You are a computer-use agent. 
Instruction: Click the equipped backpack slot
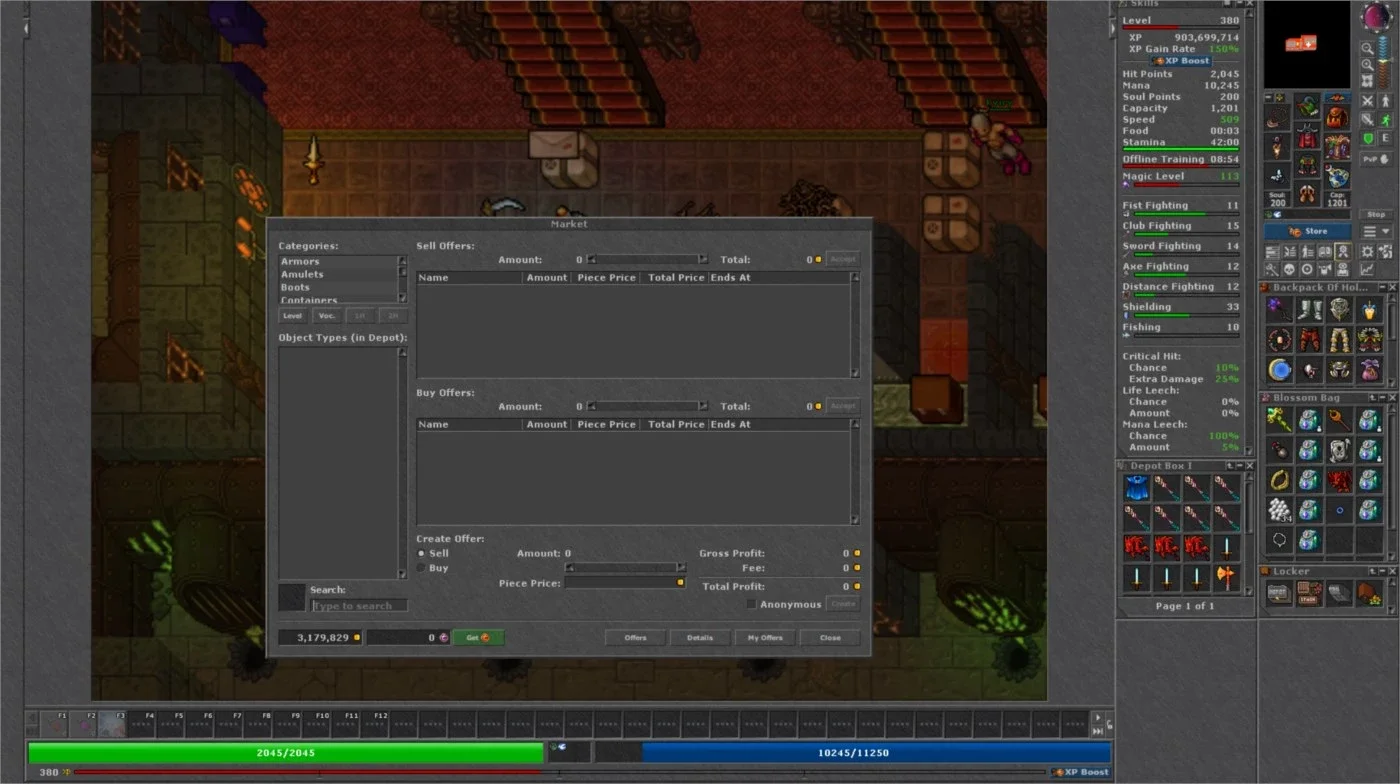point(1338,117)
